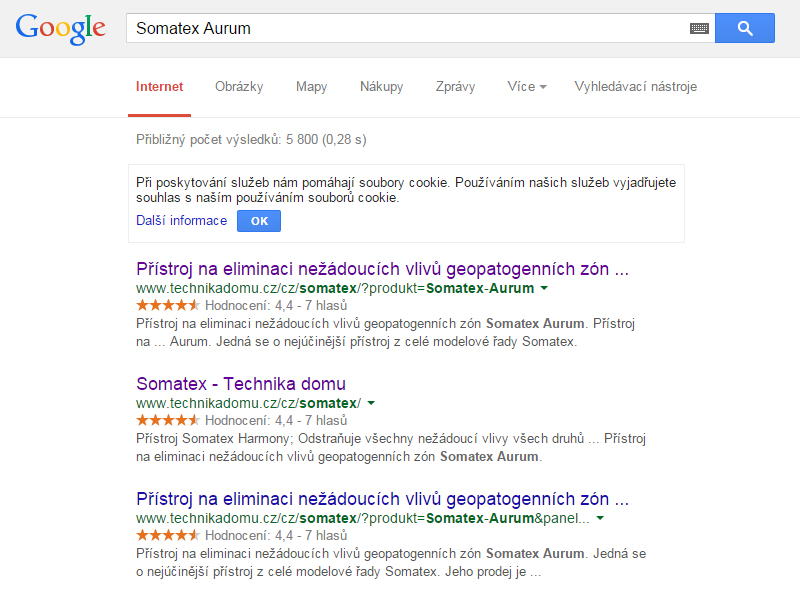This screenshot has width=800, height=590.
Task: Open Vyhledávací nástroje search tools
Action: pos(636,87)
